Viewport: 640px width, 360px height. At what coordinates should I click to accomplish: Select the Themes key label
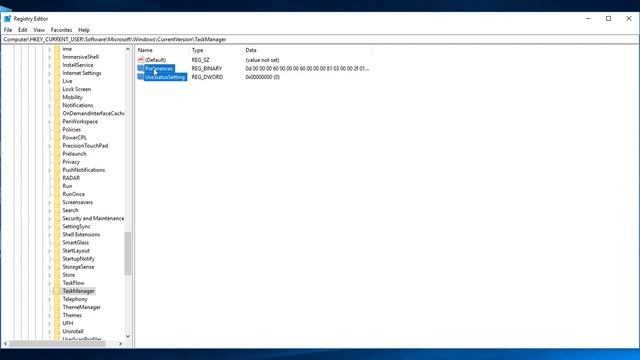tap(72, 315)
